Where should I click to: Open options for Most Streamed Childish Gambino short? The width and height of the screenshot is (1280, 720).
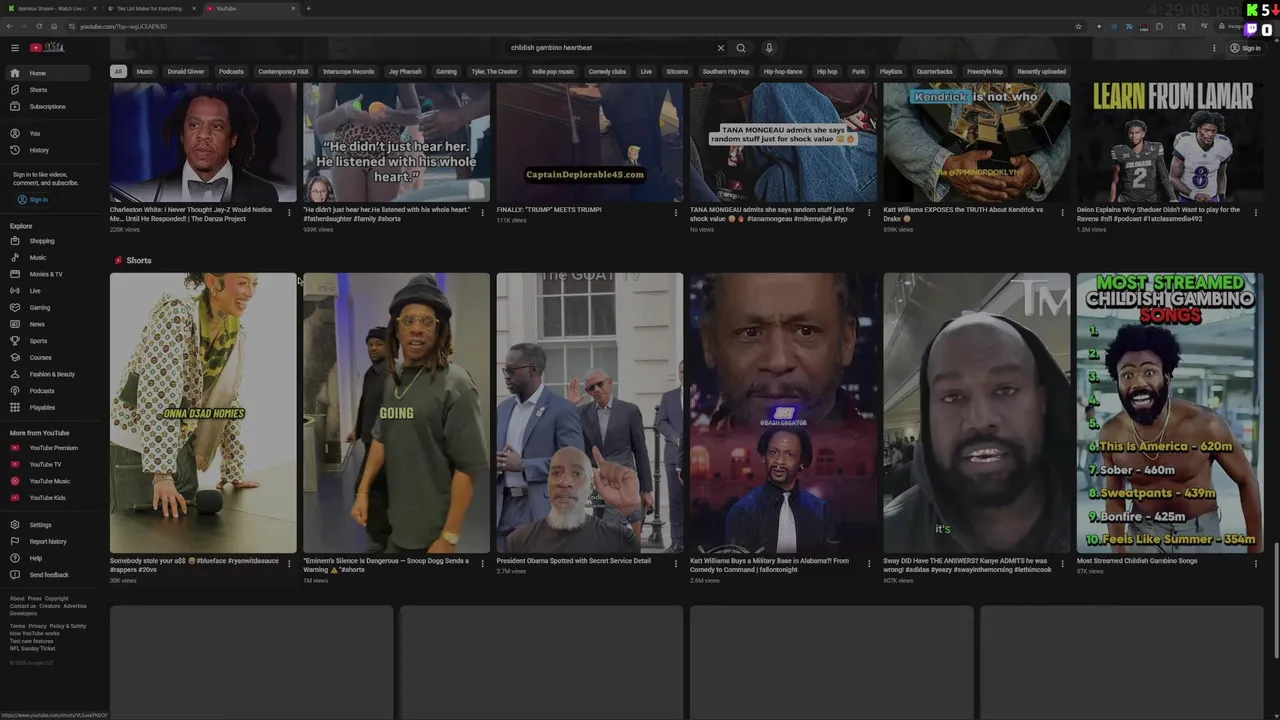click(x=1256, y=563)
